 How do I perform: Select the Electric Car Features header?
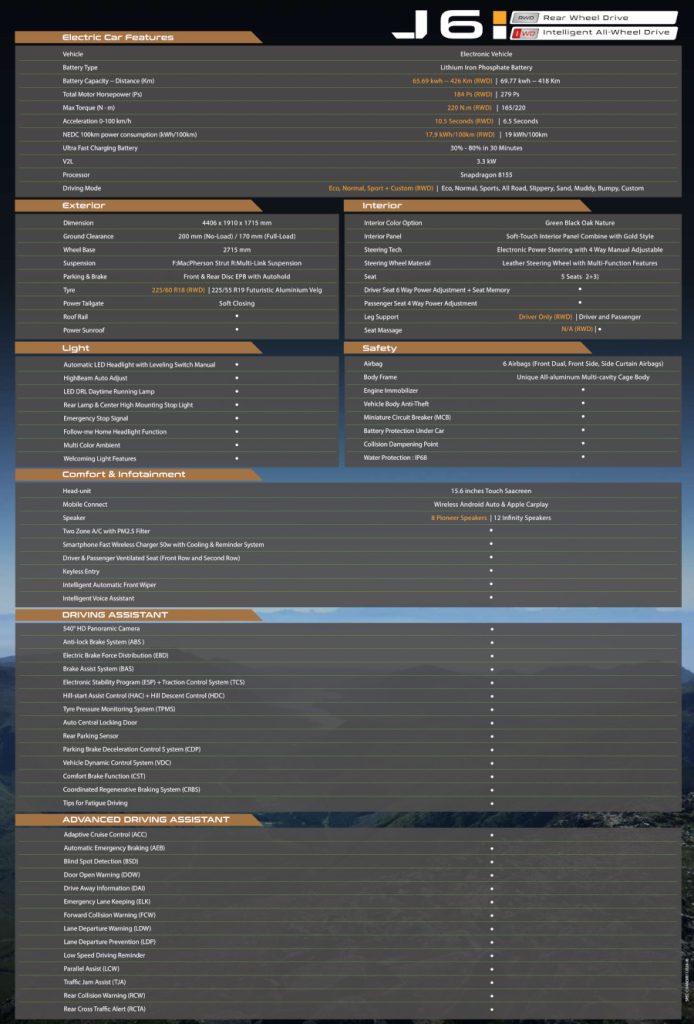(x=118, y=37)
